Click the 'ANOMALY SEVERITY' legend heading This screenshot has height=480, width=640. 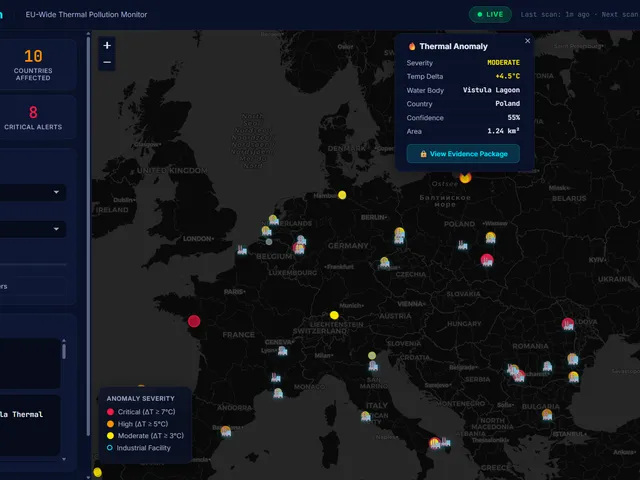tap(140, 398)
